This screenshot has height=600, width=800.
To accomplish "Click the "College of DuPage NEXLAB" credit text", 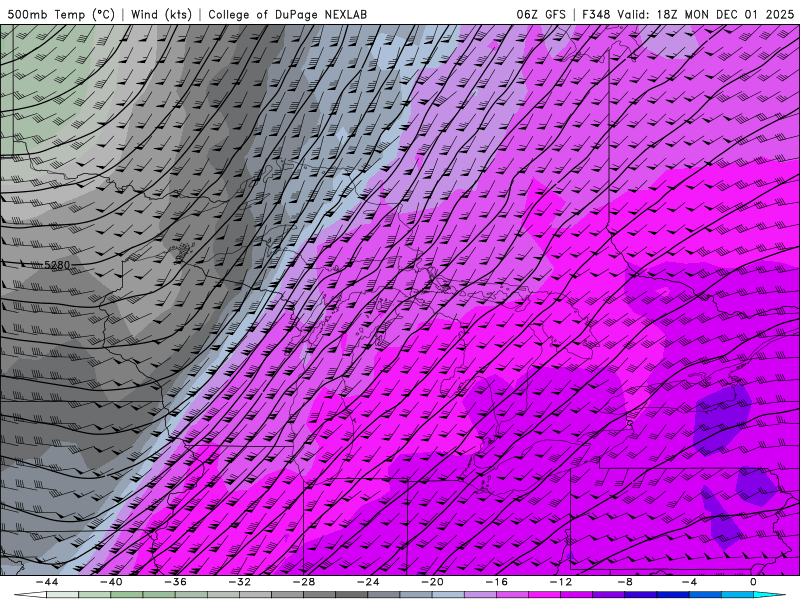I will click(x=287, y=14).
